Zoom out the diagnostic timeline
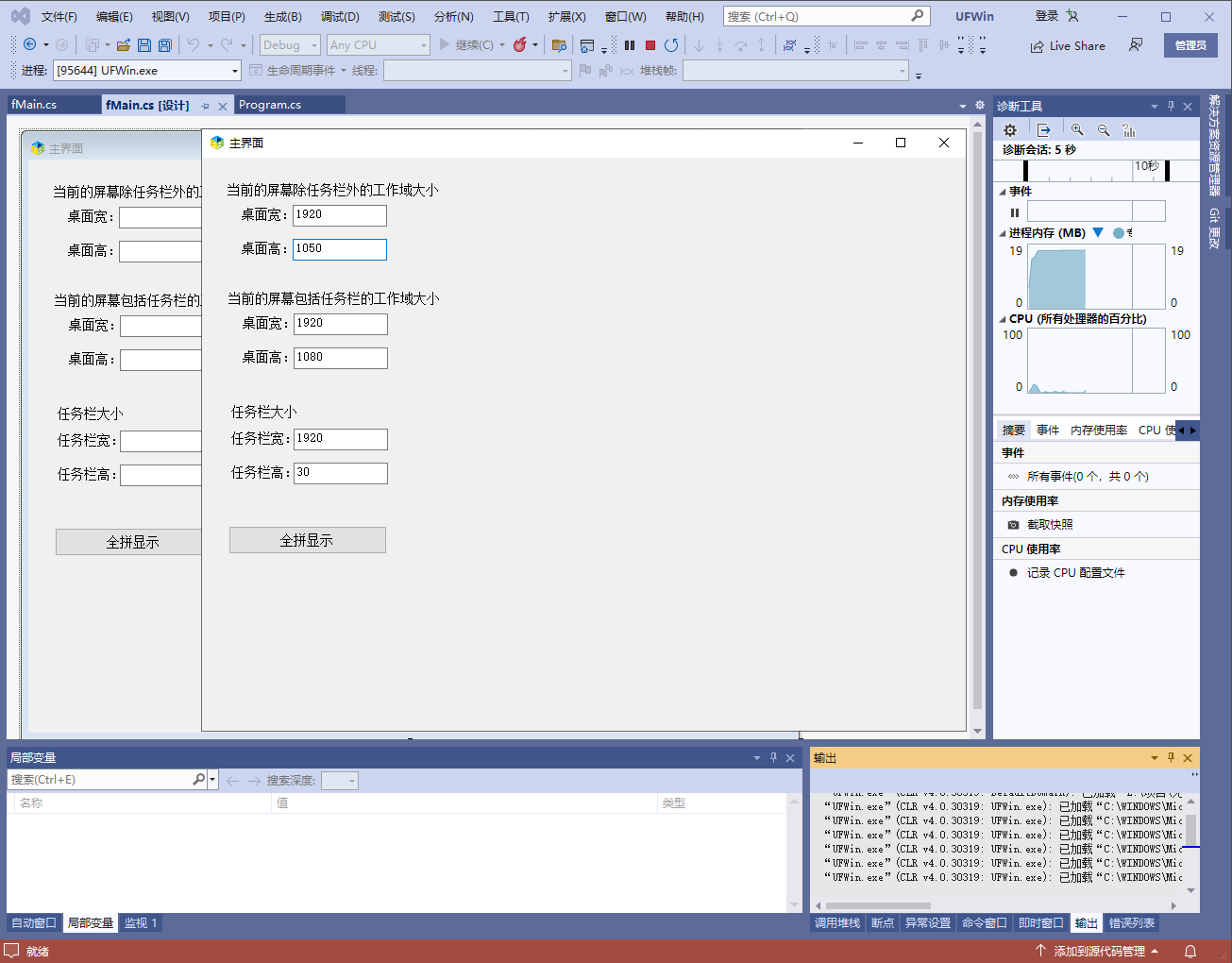The height and width of the screenshot is (963, 1232). (1104, 130)
